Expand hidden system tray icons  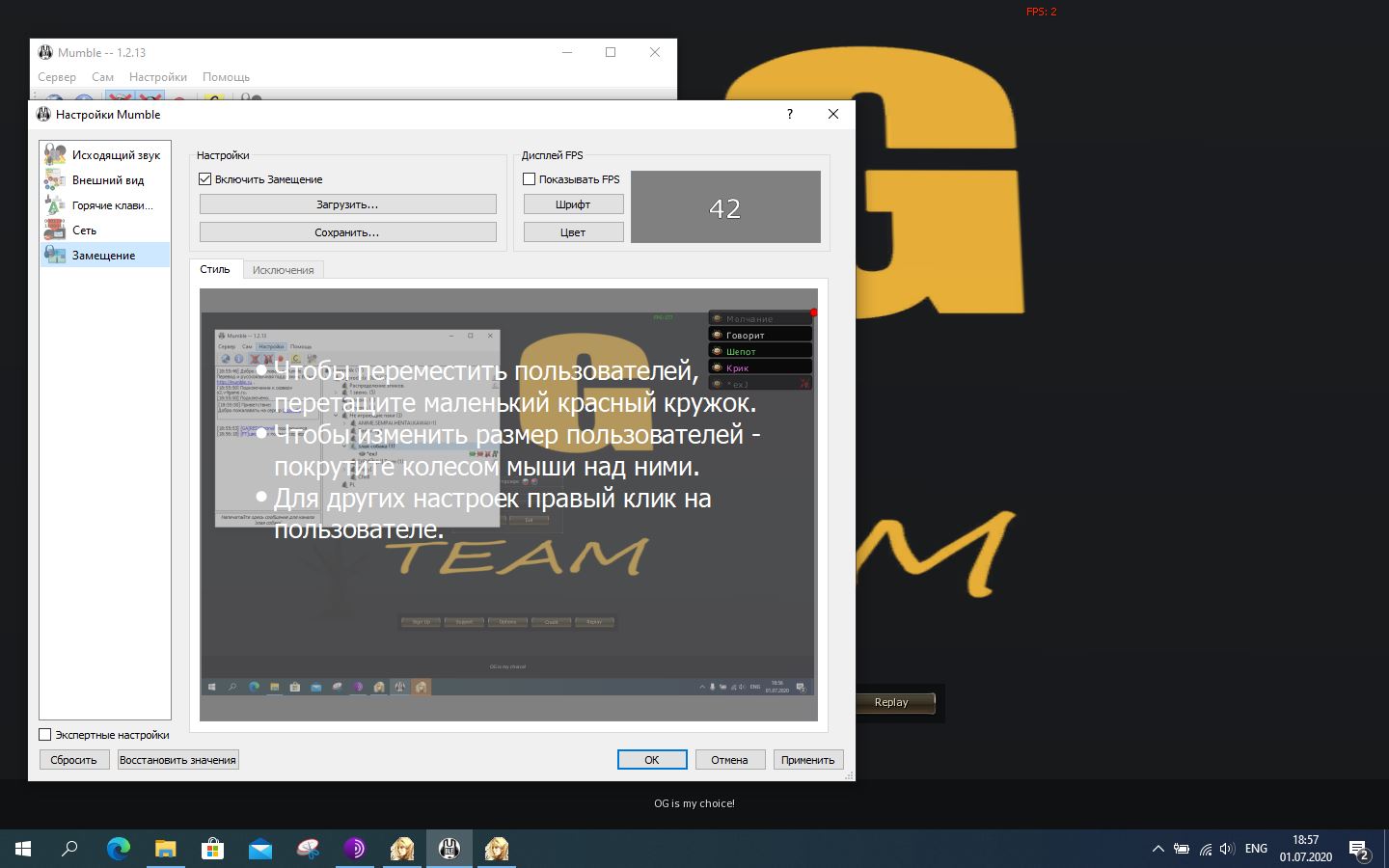[x=1157, y=849]
